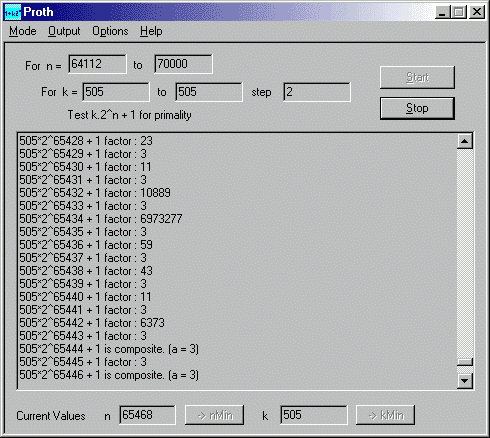Select line '505*2^65442 + 1 factor : 6373'
The image size is (490, 438).
92,323
